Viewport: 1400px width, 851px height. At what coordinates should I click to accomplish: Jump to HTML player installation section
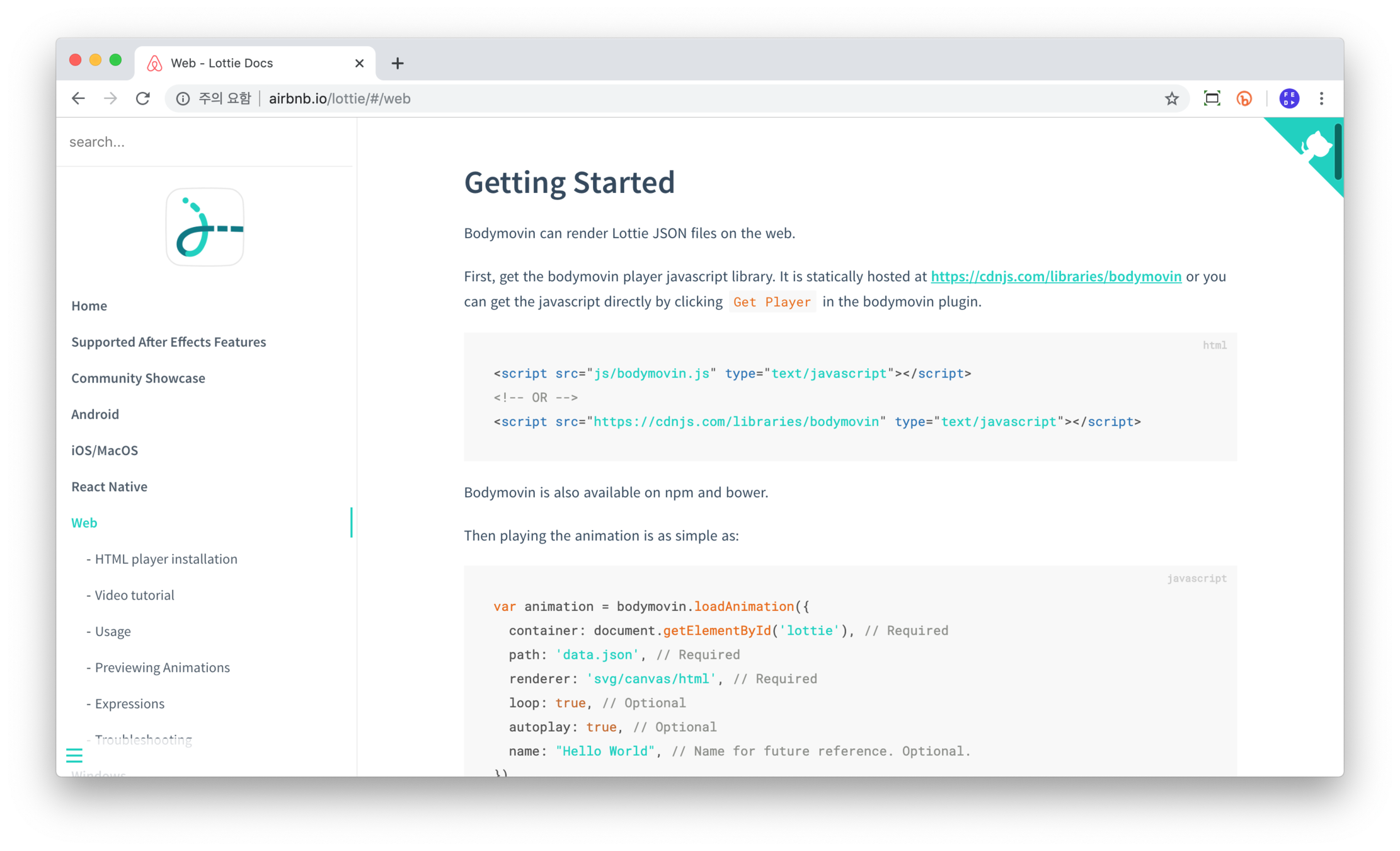pyautogui.click(x=166, y=559)
